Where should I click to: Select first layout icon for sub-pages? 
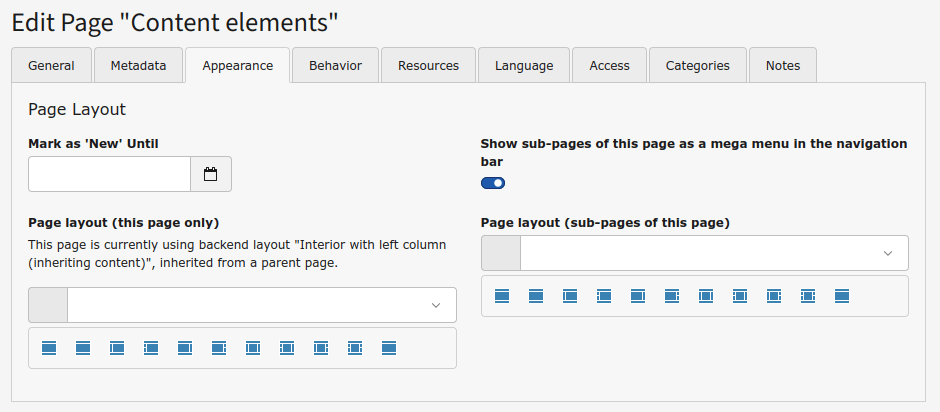tap(502, 296)
